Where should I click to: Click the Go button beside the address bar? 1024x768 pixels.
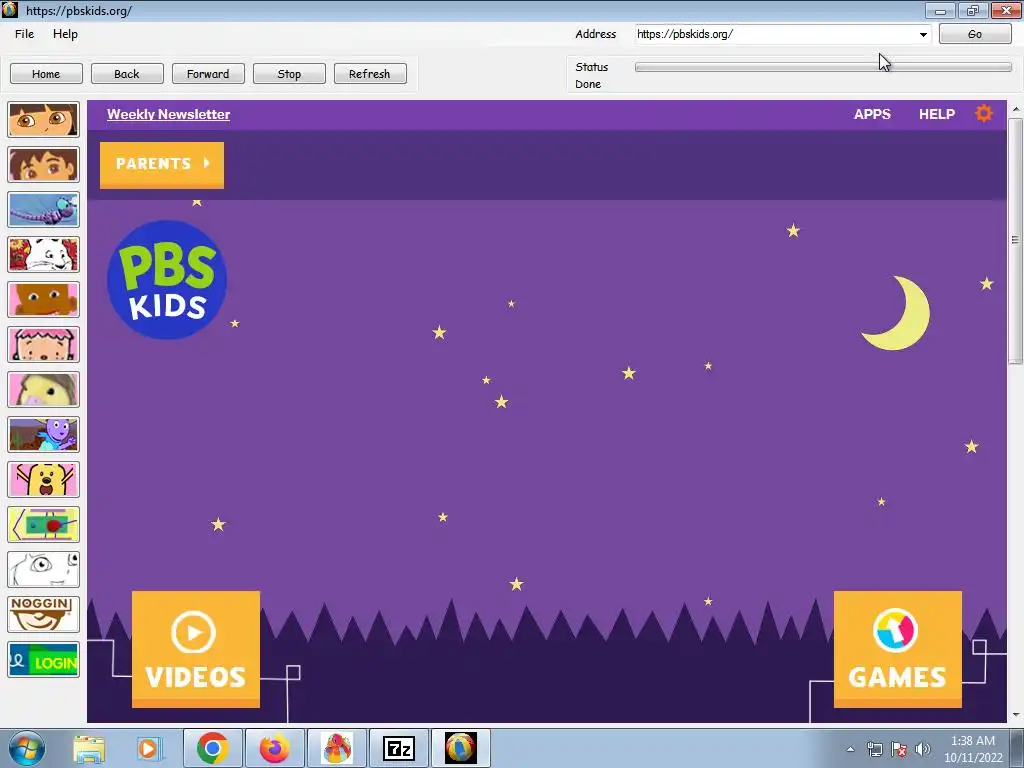click(975, 34)
